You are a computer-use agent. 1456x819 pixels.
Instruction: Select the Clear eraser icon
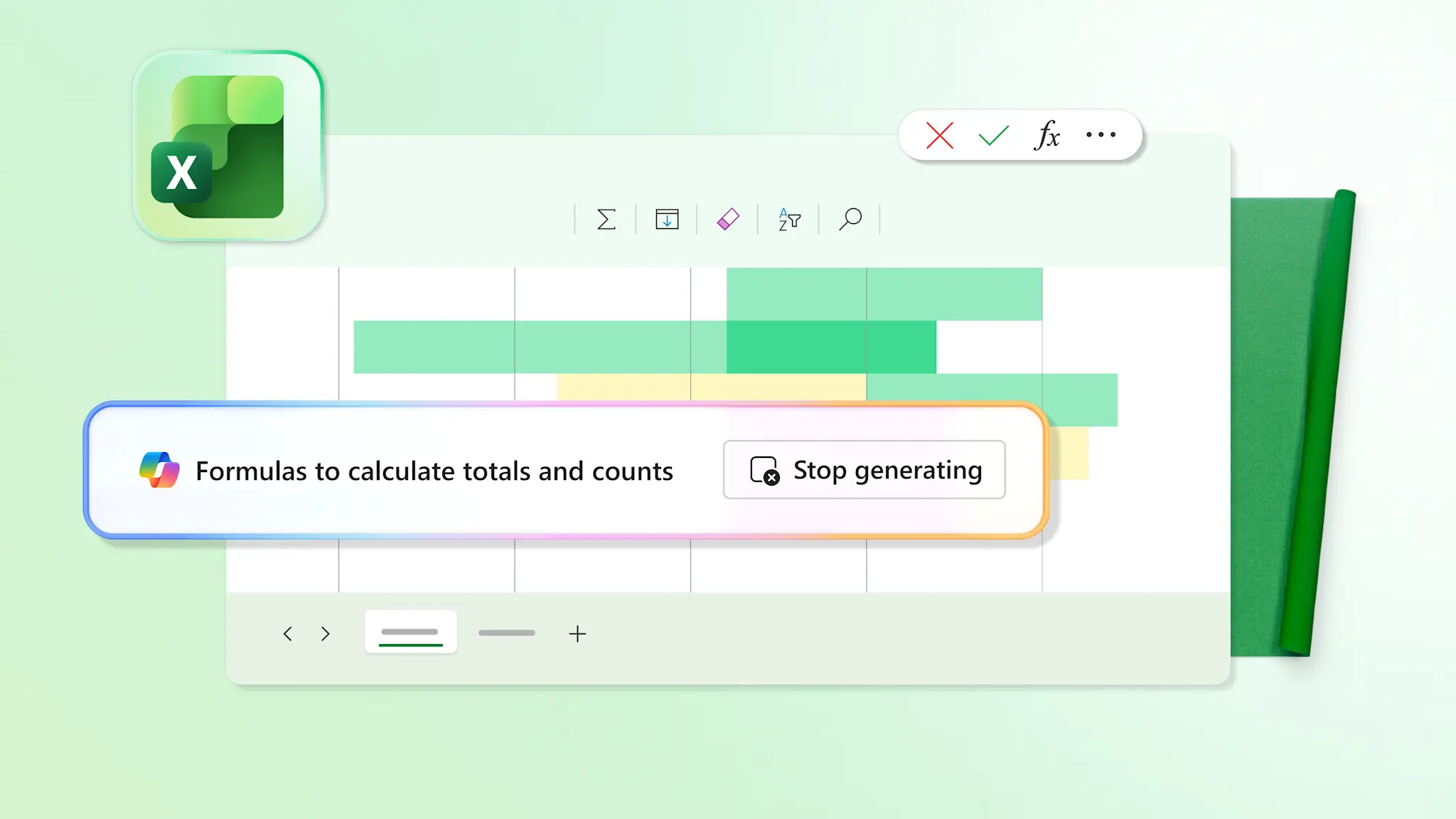pyautogui.click(x=728, y=219)
